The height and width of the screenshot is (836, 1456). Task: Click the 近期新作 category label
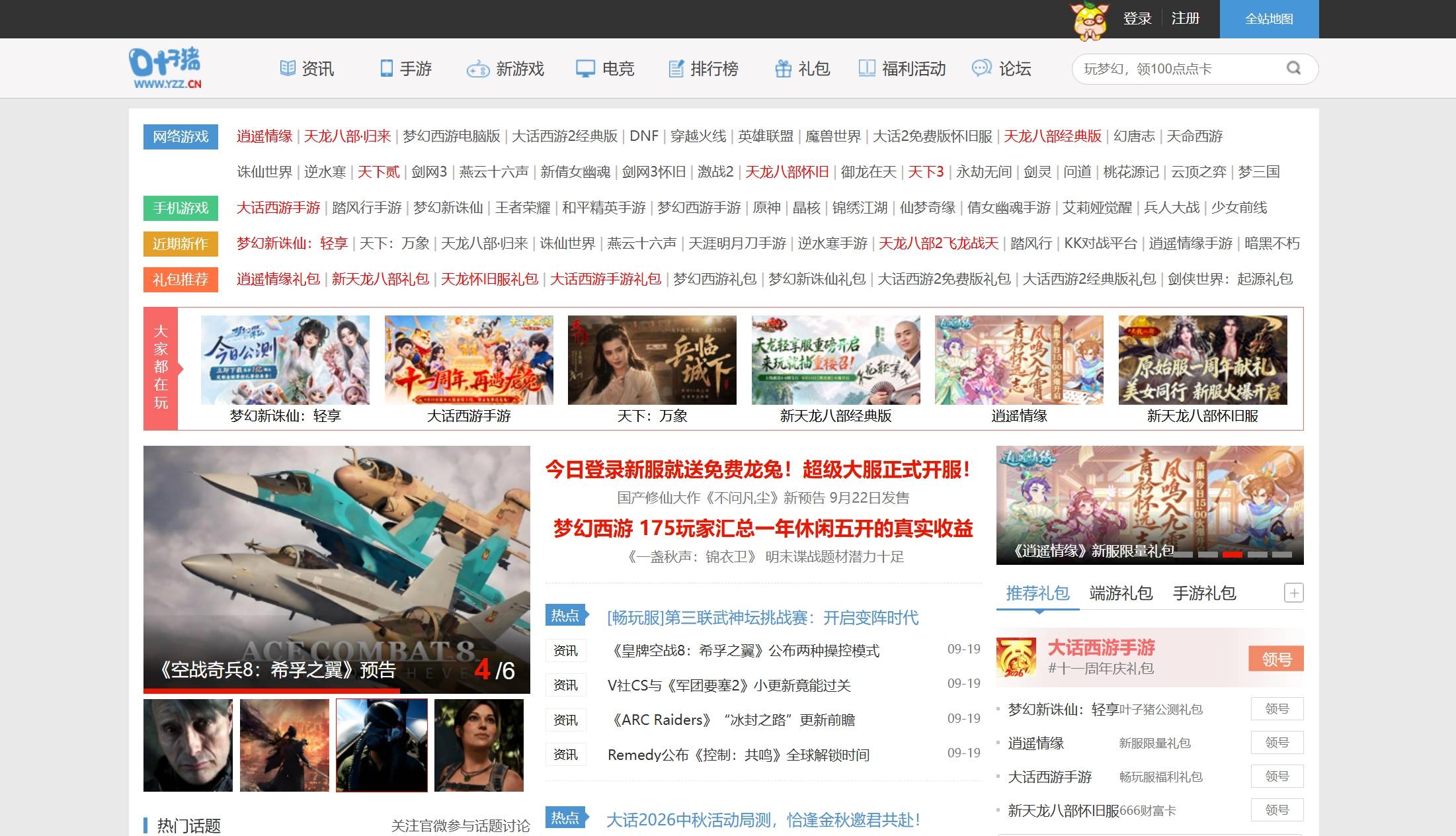tap(181, 244)
